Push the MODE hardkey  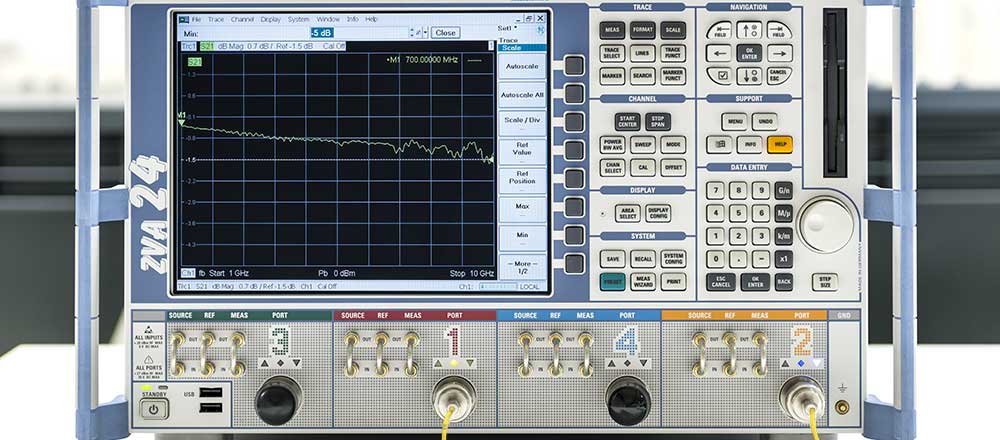click(x=673, y=145)
